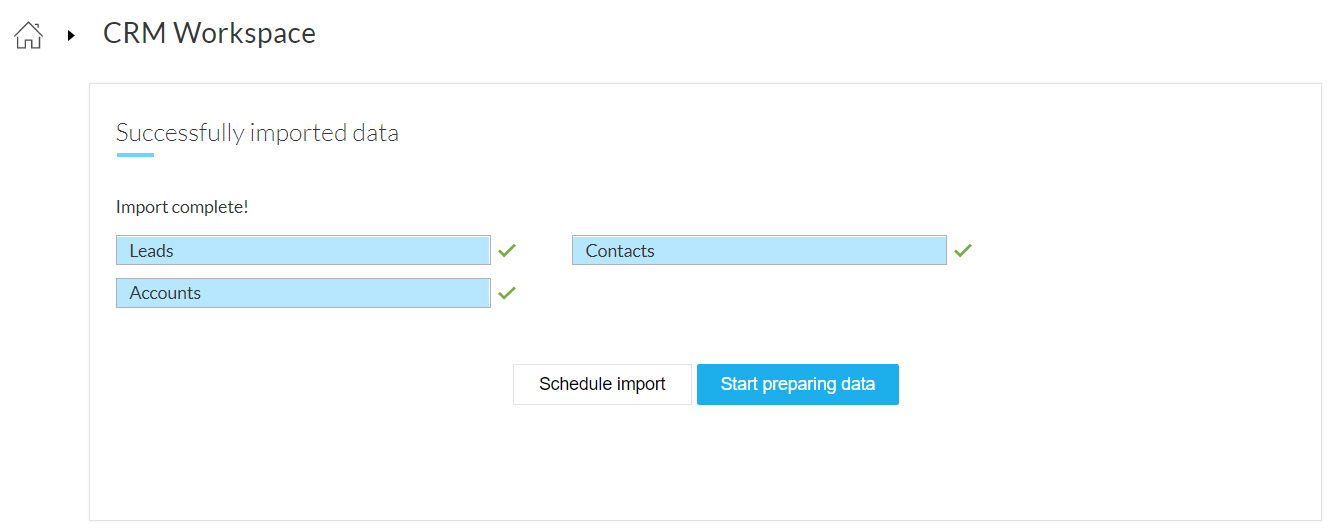Click empty header area right of CRM Workspace
Viewport: 1344px width, 531px height.
click(830, 34)
